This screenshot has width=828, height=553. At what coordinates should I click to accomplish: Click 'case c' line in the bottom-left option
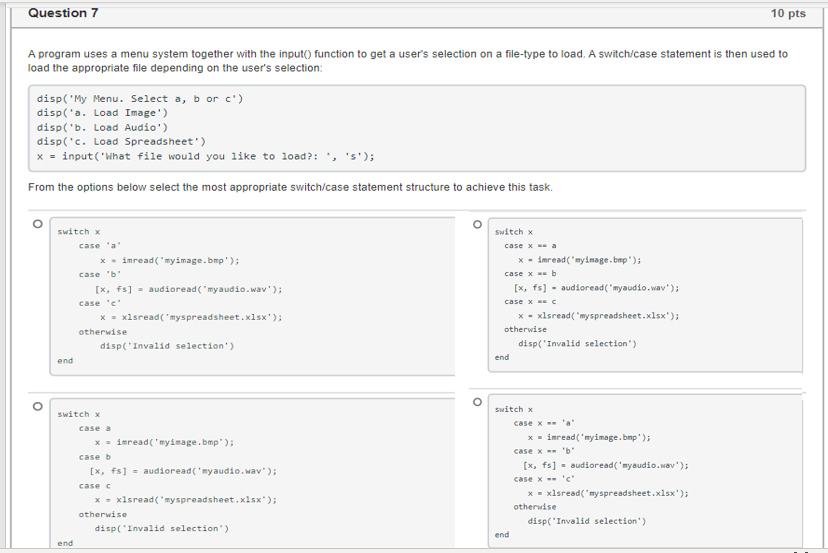click(95, 486)
